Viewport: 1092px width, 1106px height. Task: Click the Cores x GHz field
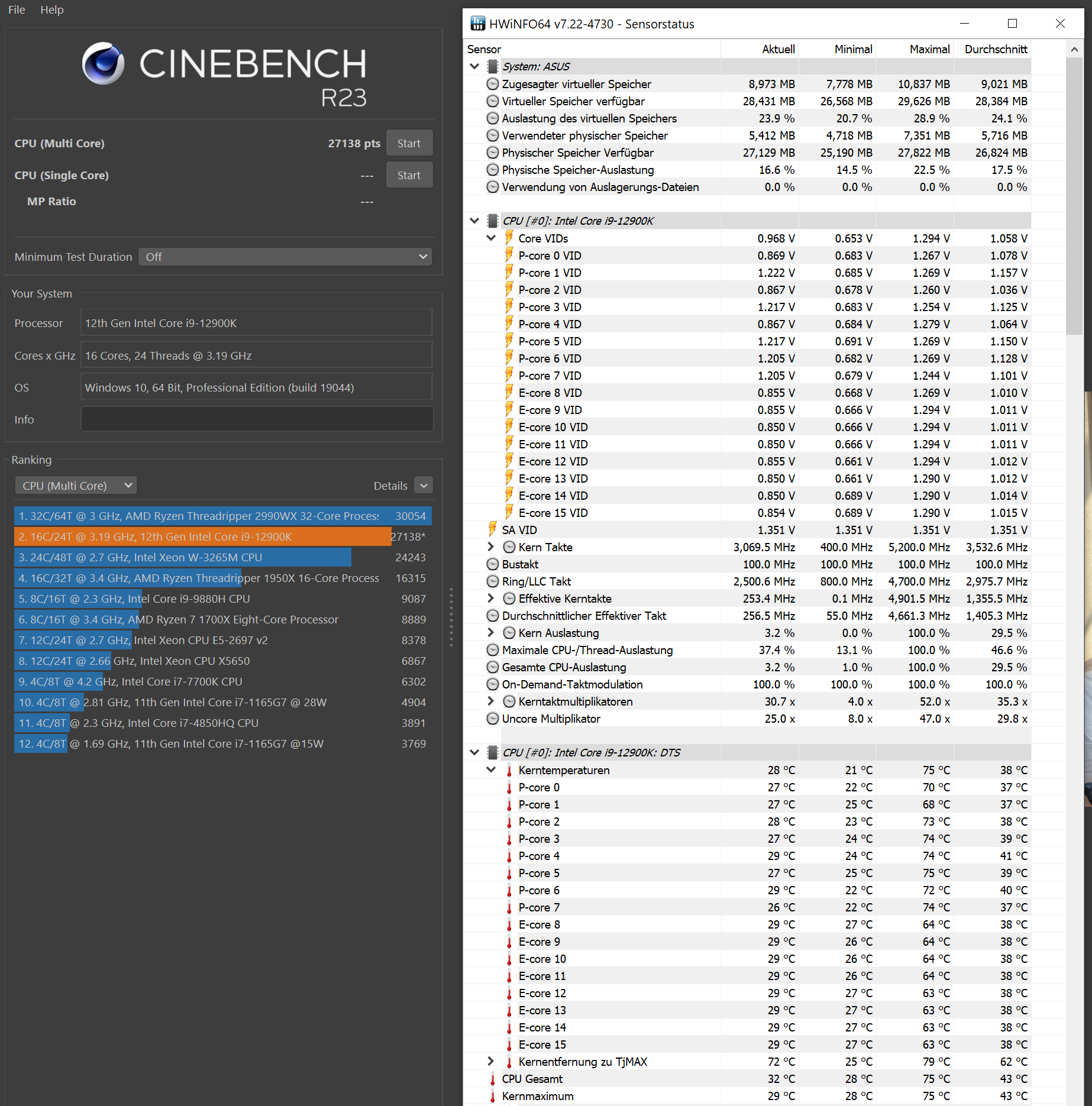click(x=257, y=355)
